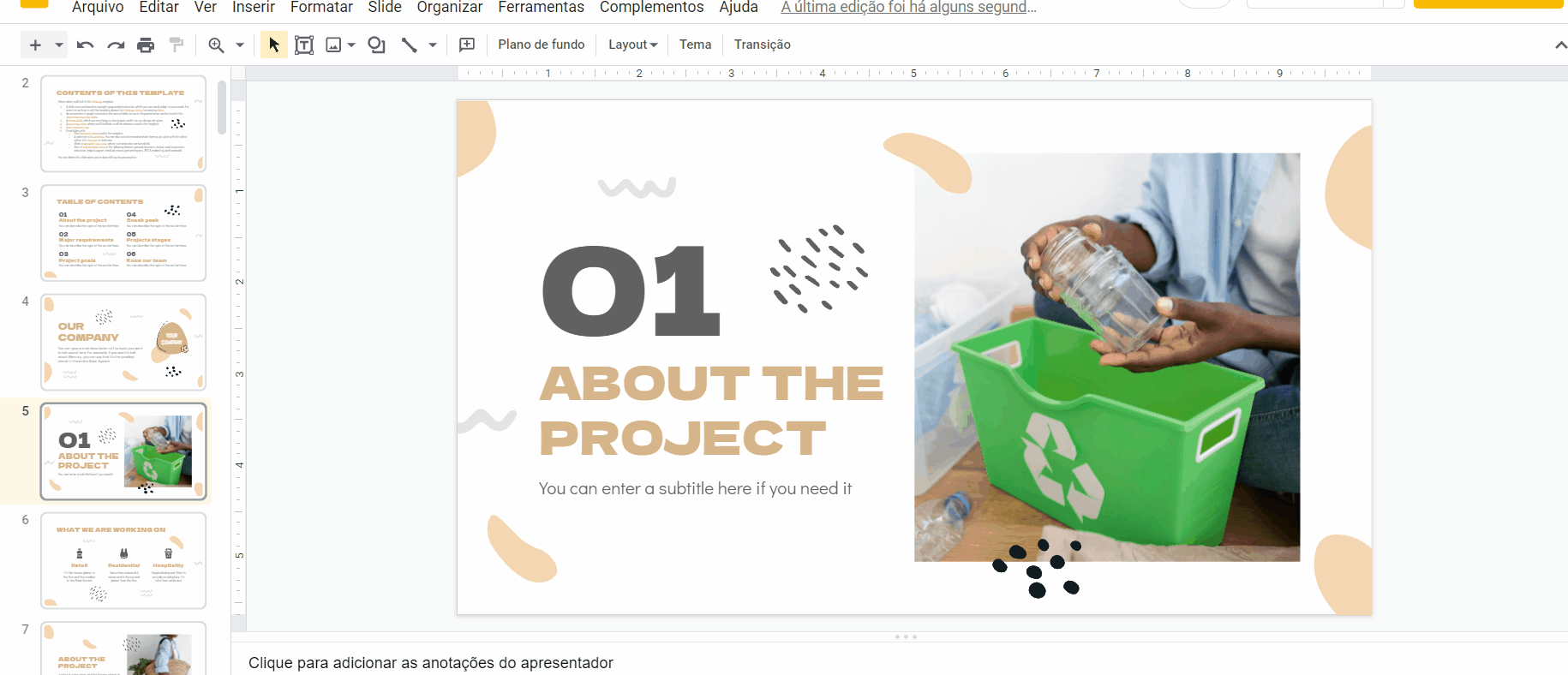
Task: Open the Complementos menu
Action: pyautogui.click(x=651, y=8)
